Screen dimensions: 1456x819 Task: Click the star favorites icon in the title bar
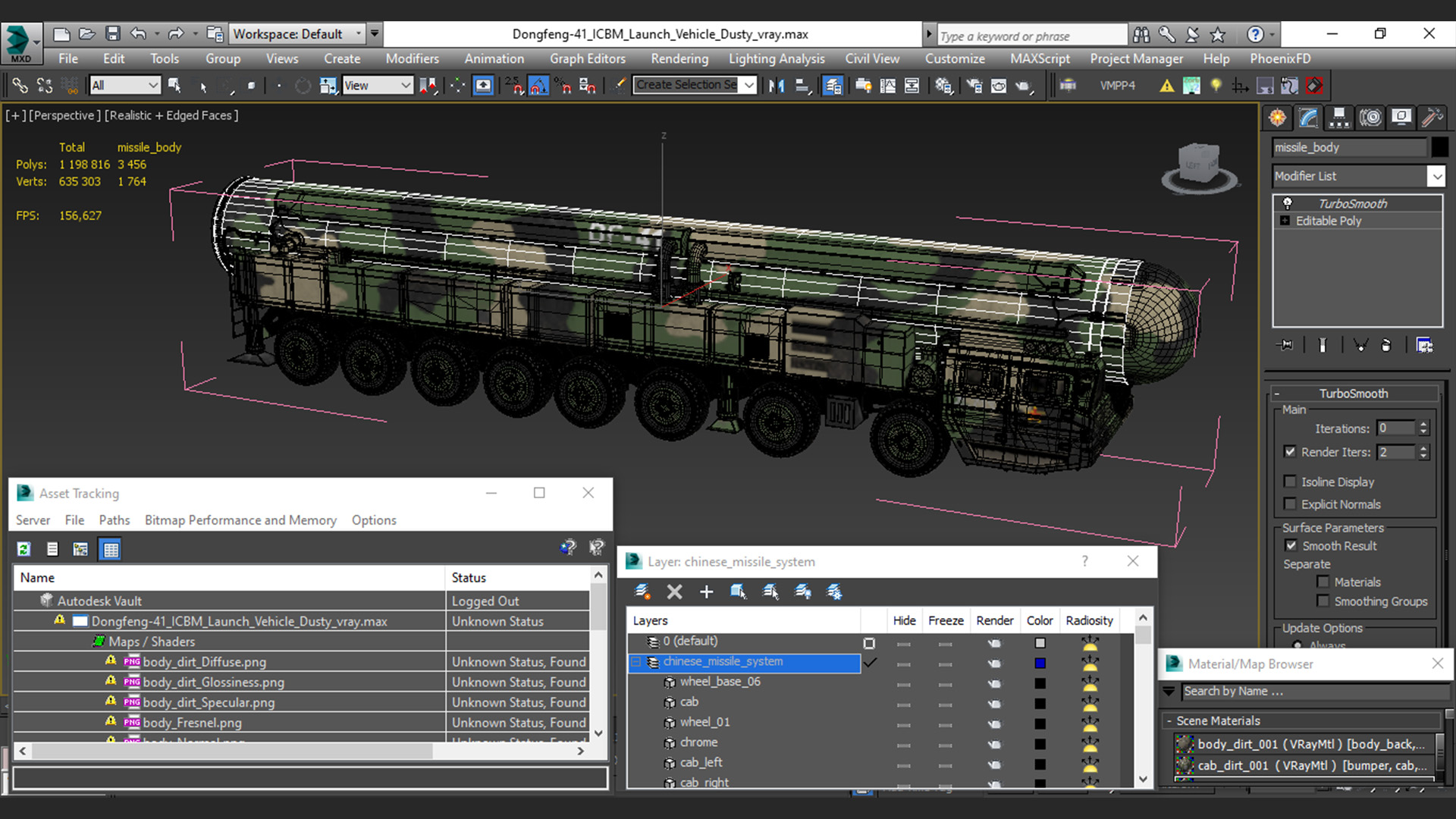pyautogui.click(x=1218, y=34)
